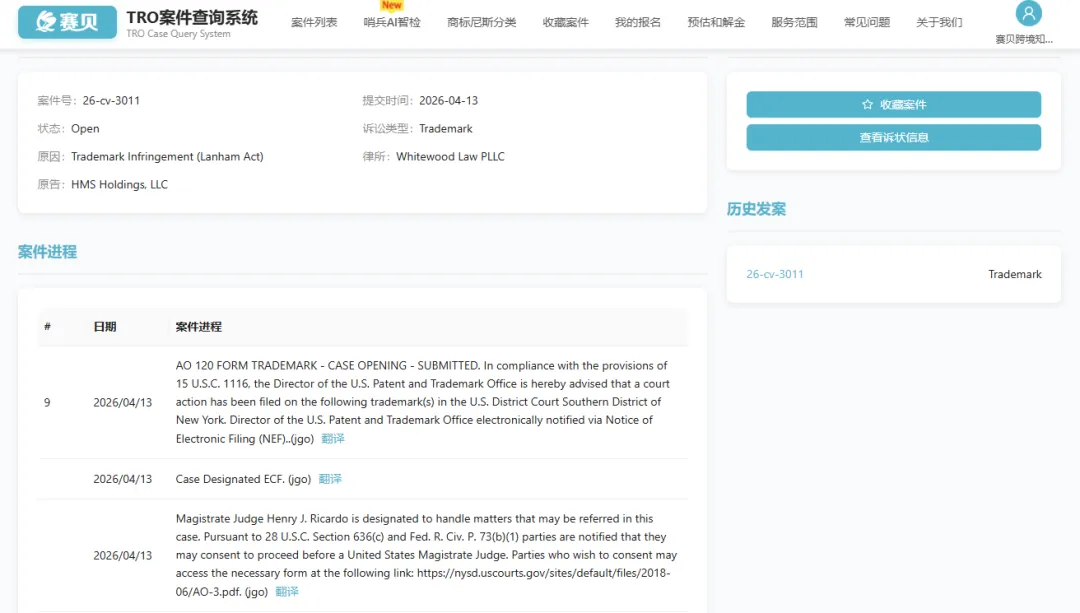Screen dimensions: 1080x613
Task: Select the 诉讼类型 value Trademark
Action: click(446, 129)
